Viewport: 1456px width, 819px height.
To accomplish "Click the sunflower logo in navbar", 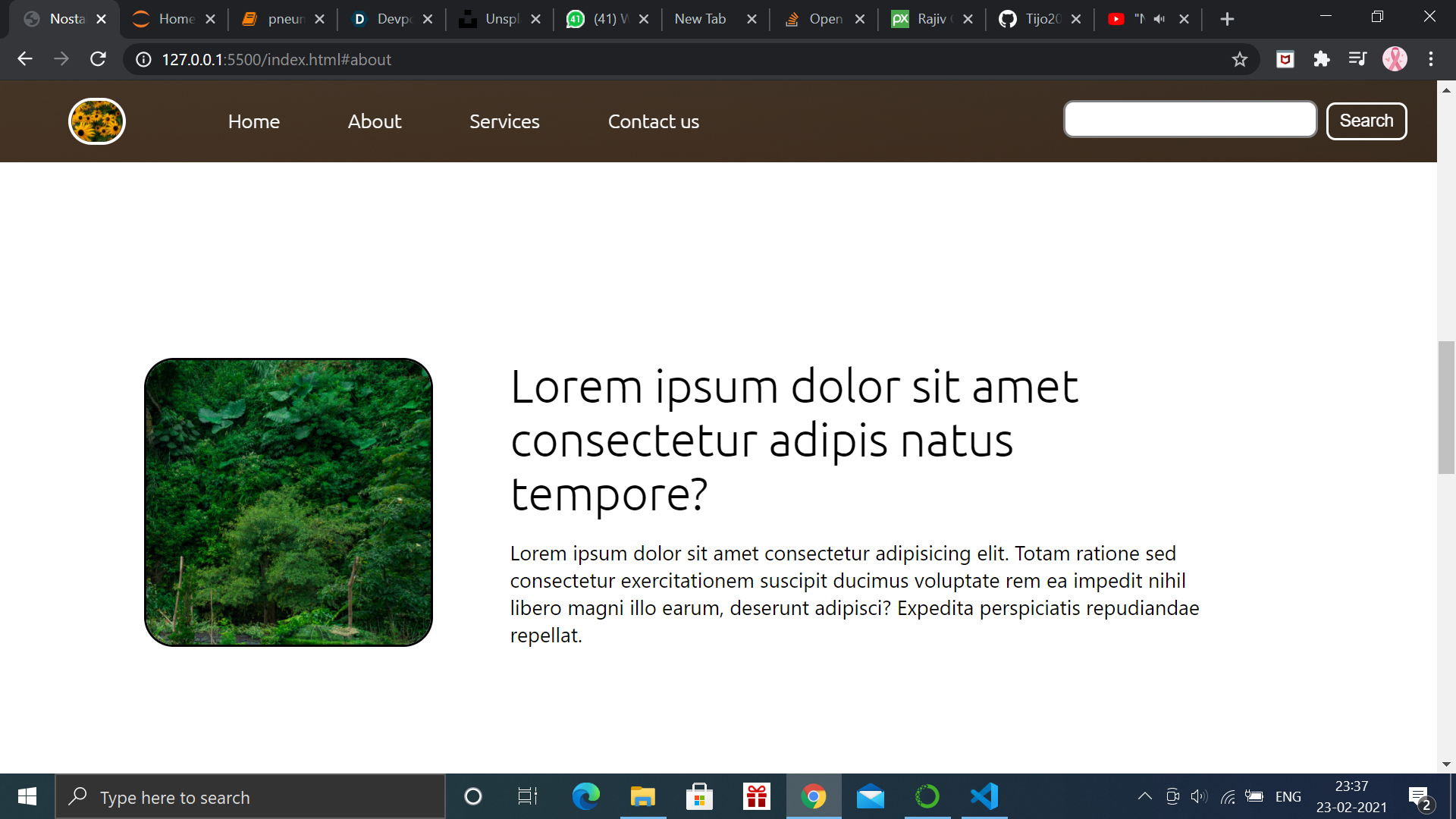I will pyautogui.click(x=97, y=121).
